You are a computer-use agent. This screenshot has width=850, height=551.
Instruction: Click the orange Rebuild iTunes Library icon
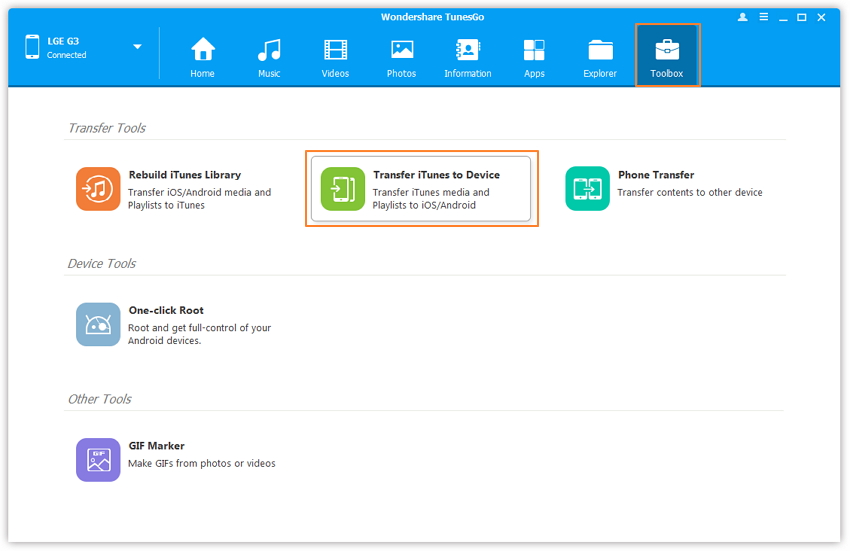[98, 189]
